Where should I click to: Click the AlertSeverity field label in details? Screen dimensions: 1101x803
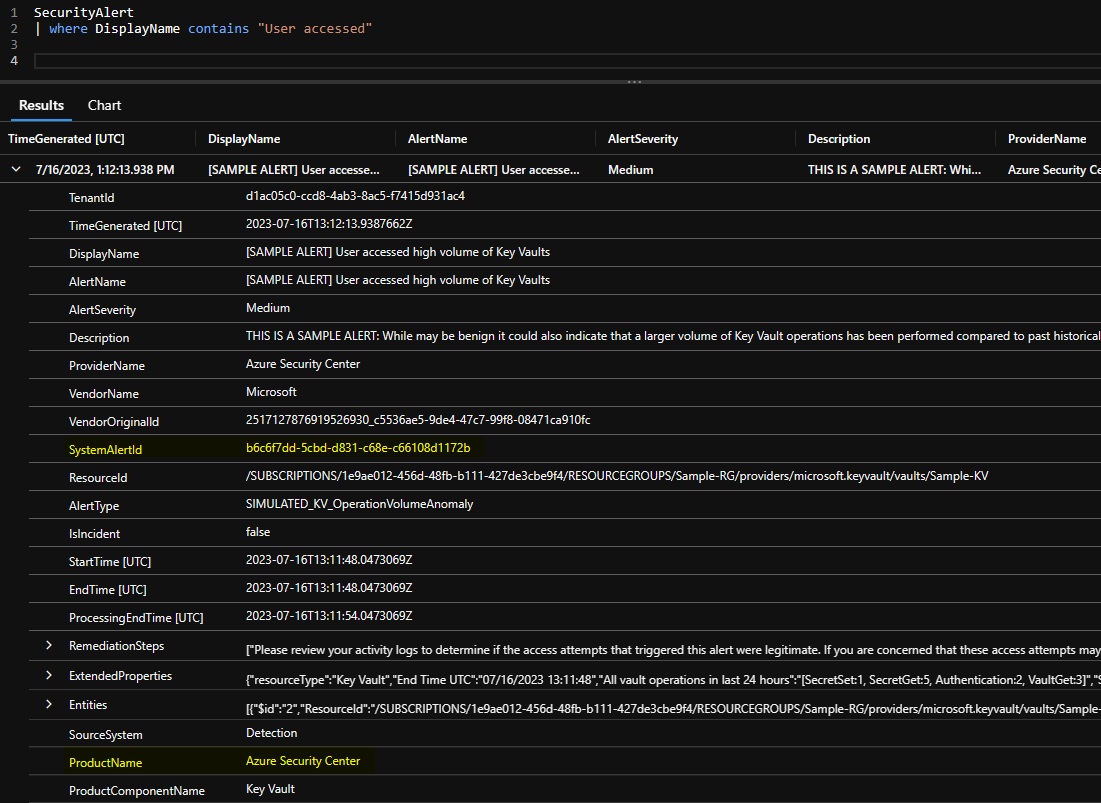[x=103, y=310]
